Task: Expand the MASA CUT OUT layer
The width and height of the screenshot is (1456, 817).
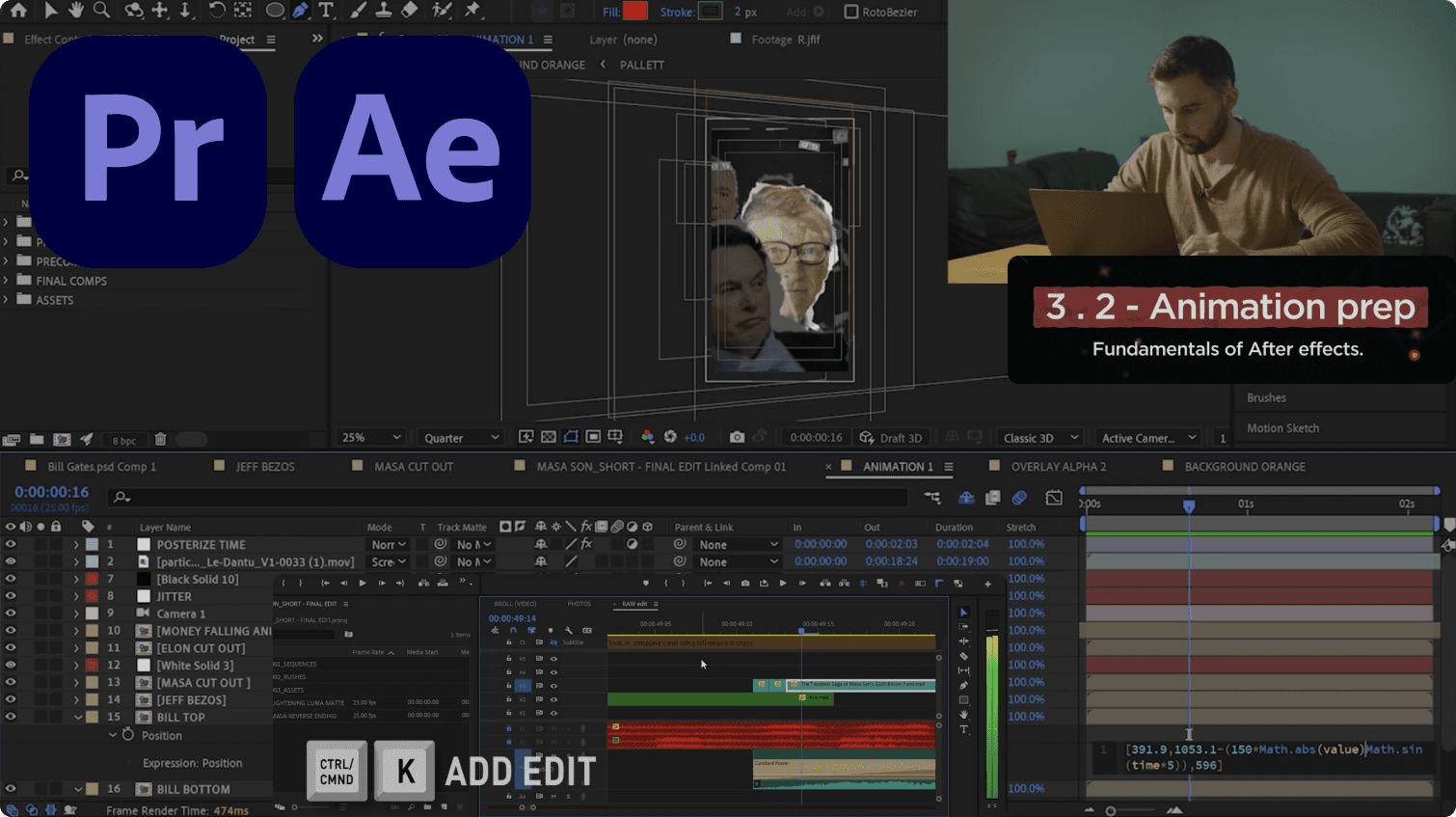Action: tap(77, 682)
